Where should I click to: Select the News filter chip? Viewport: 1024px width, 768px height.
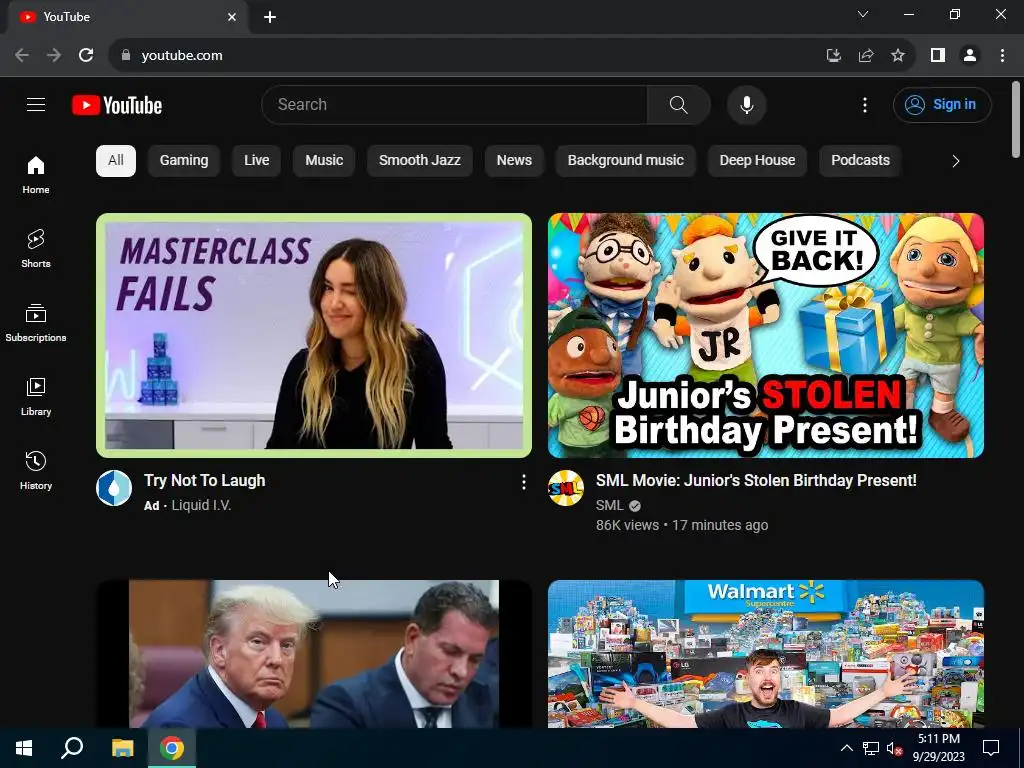click(514, 161)
